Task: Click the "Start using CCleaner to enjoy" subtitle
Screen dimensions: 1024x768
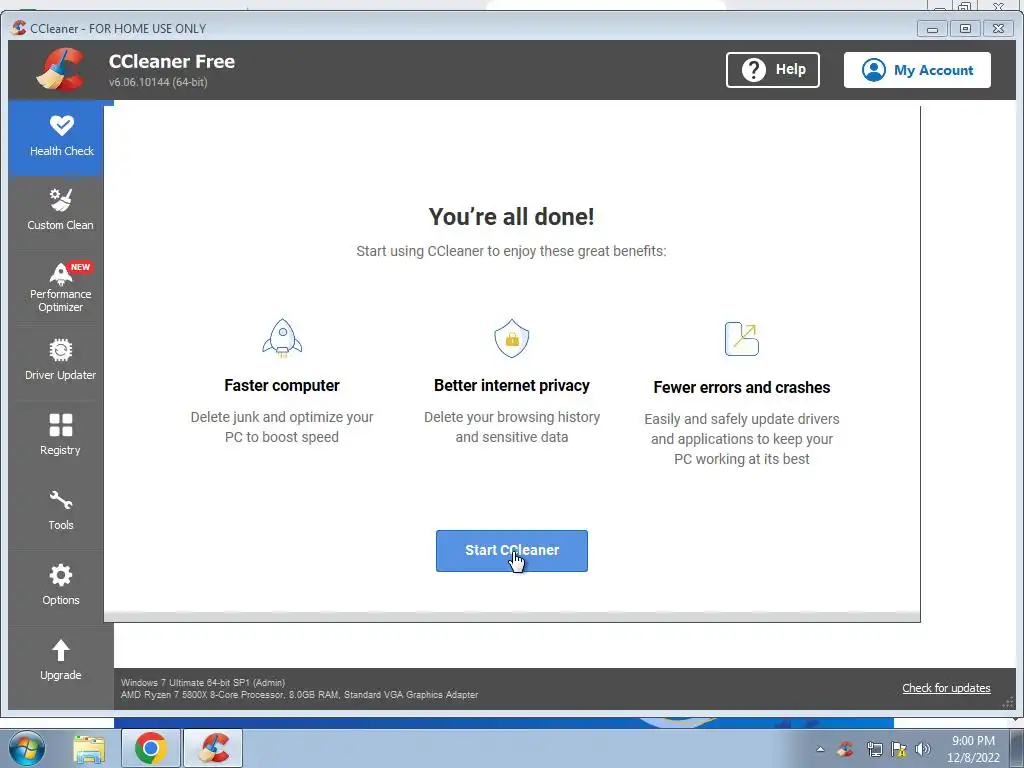Action: (511, 251)
